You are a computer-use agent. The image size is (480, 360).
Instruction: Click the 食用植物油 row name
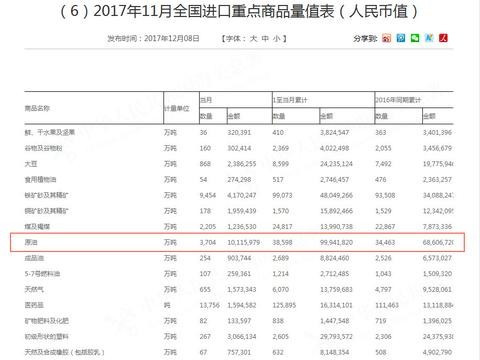(x=40, y=180)
